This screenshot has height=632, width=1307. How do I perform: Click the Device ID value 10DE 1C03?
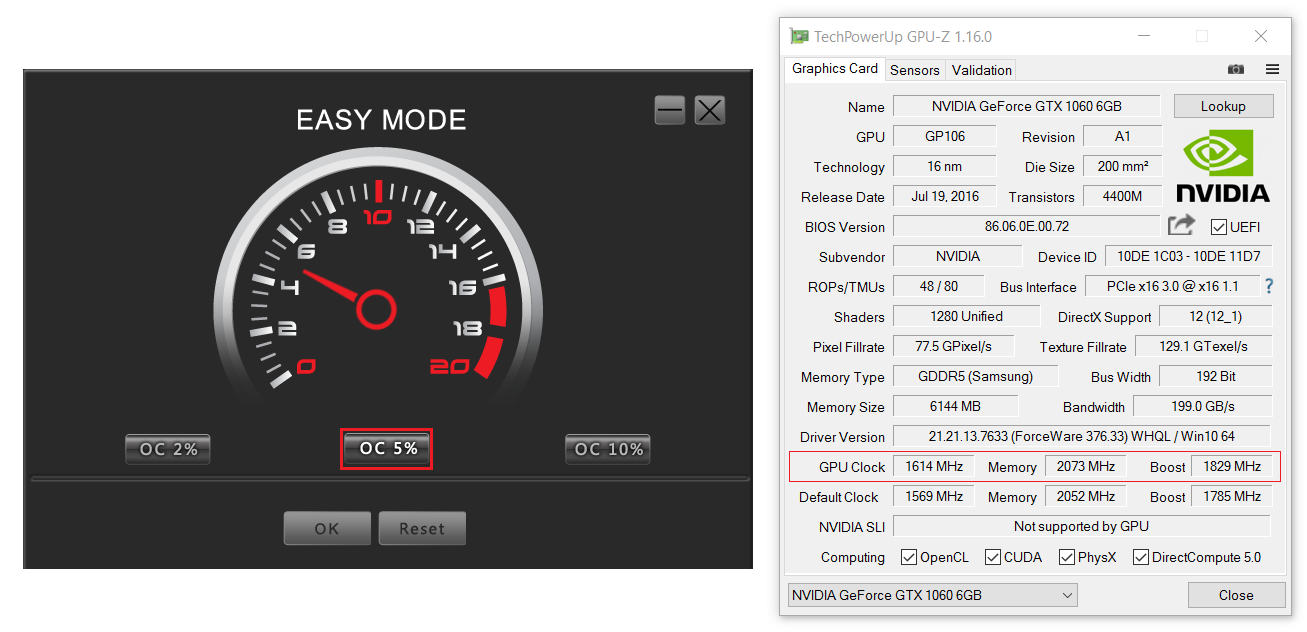pyautogui.click(x=1189, y=256)
